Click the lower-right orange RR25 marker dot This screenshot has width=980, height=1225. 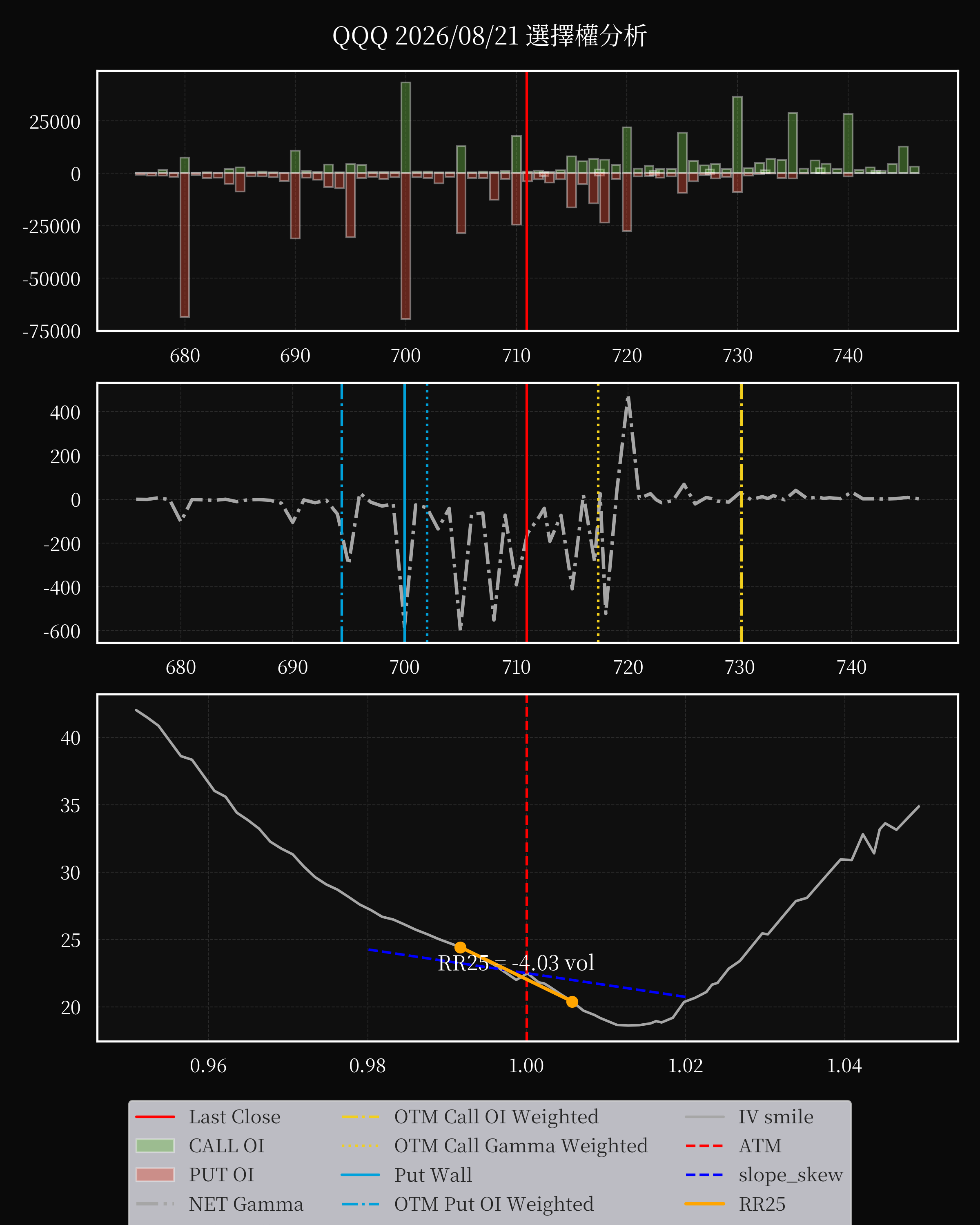click(x=572, y=1001)
